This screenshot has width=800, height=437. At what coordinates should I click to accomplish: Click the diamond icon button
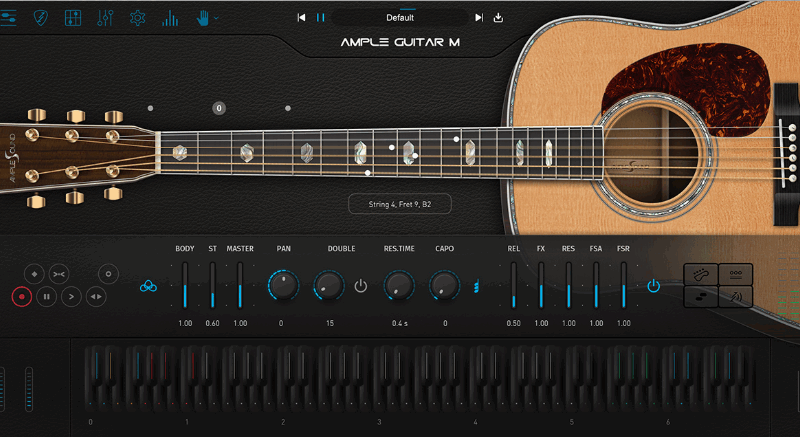(34, 274)
